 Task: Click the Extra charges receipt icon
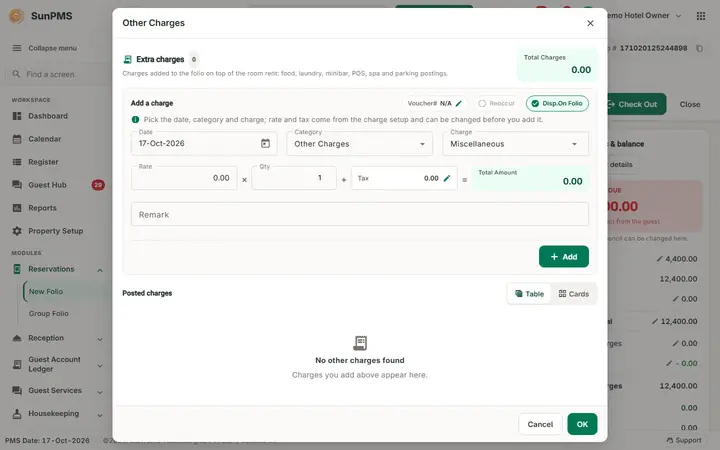(x=128, y=59)
